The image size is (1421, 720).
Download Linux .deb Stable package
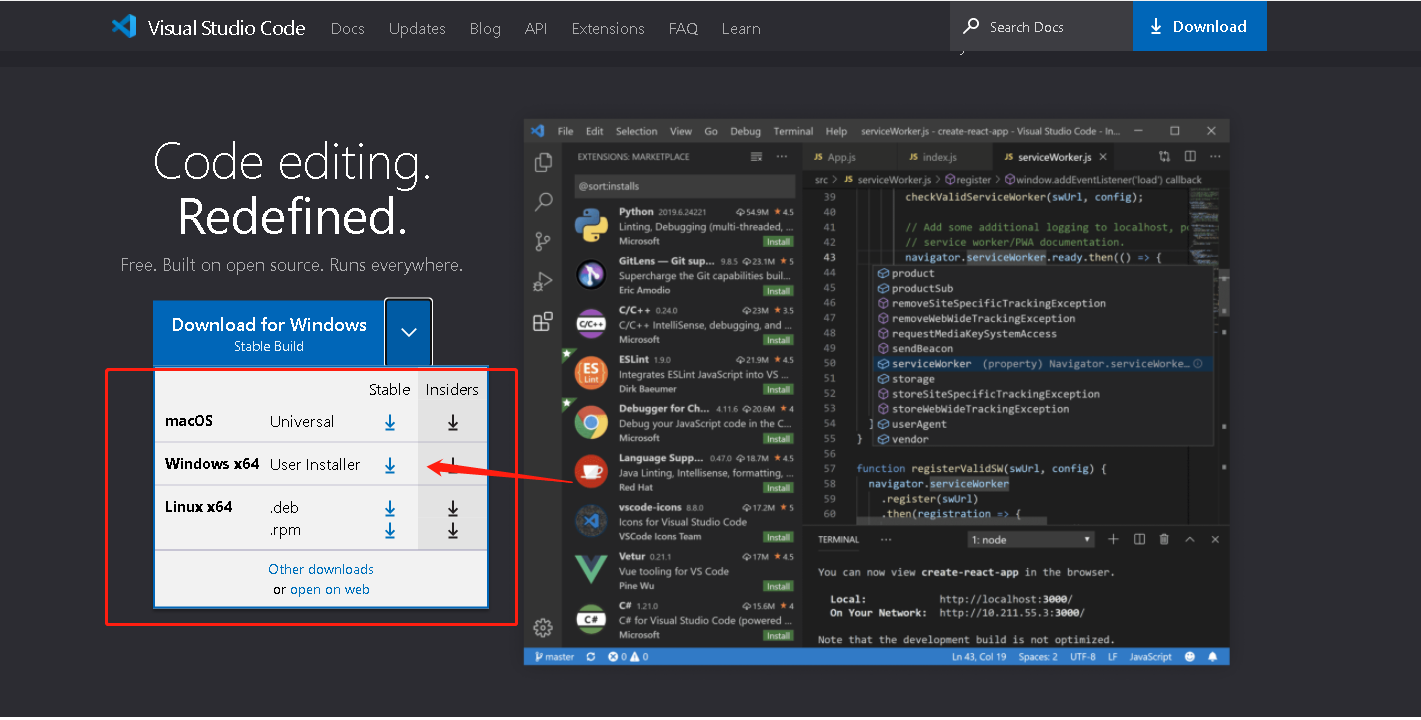390,508
